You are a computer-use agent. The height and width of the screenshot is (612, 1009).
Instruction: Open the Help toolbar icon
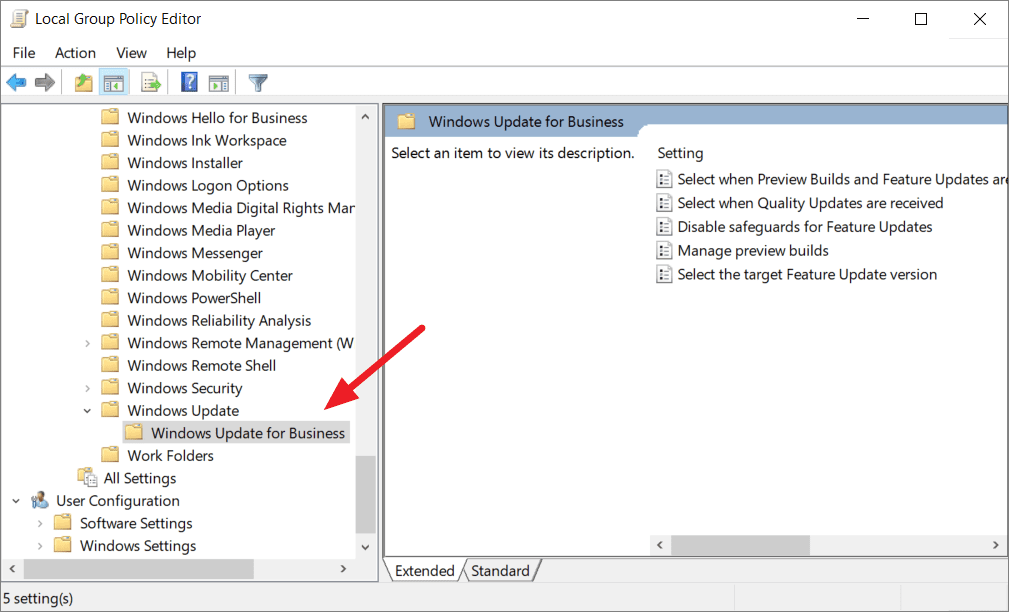point(189,82)
